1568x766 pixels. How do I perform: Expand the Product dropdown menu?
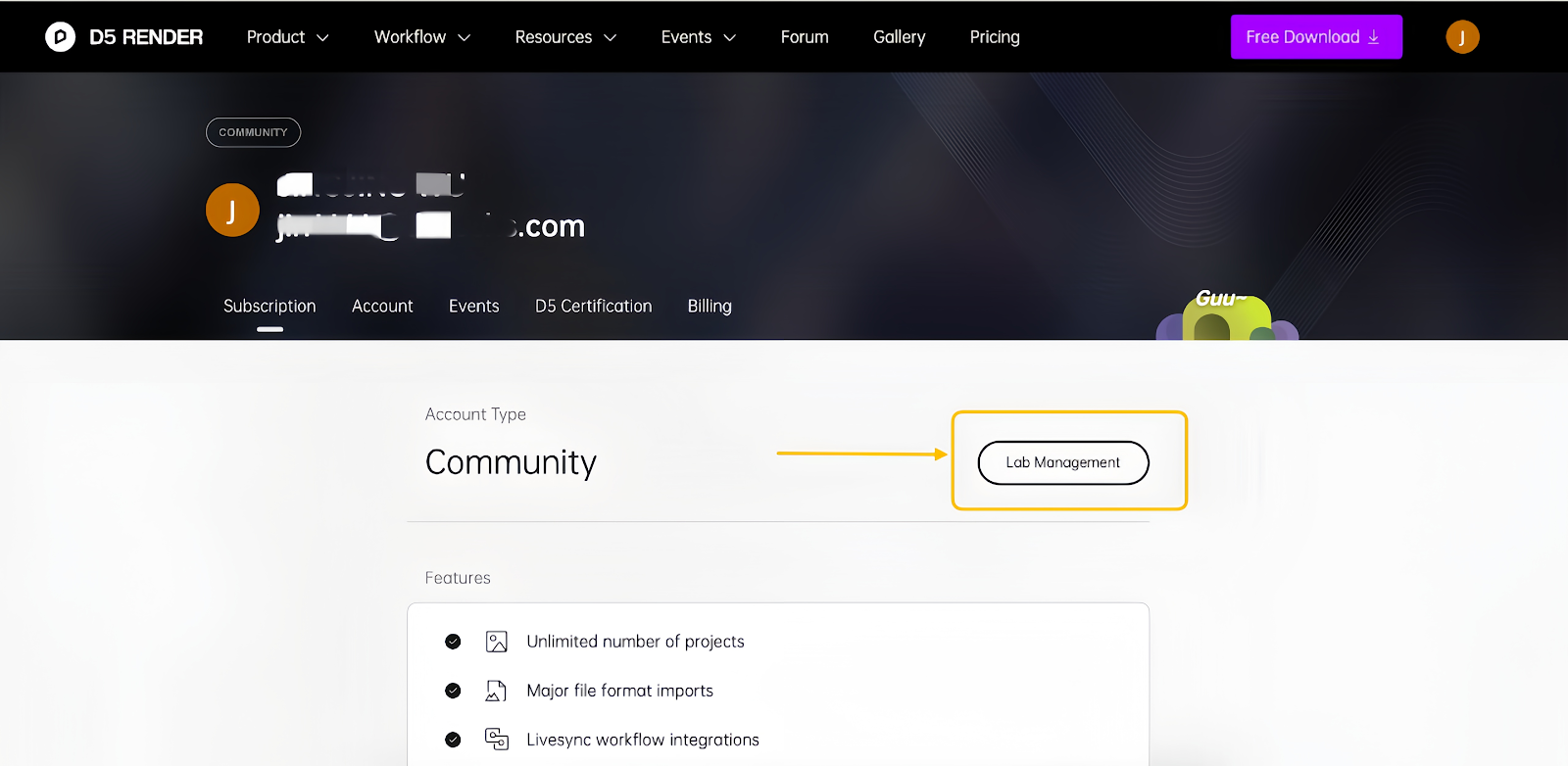coord(287,37)
